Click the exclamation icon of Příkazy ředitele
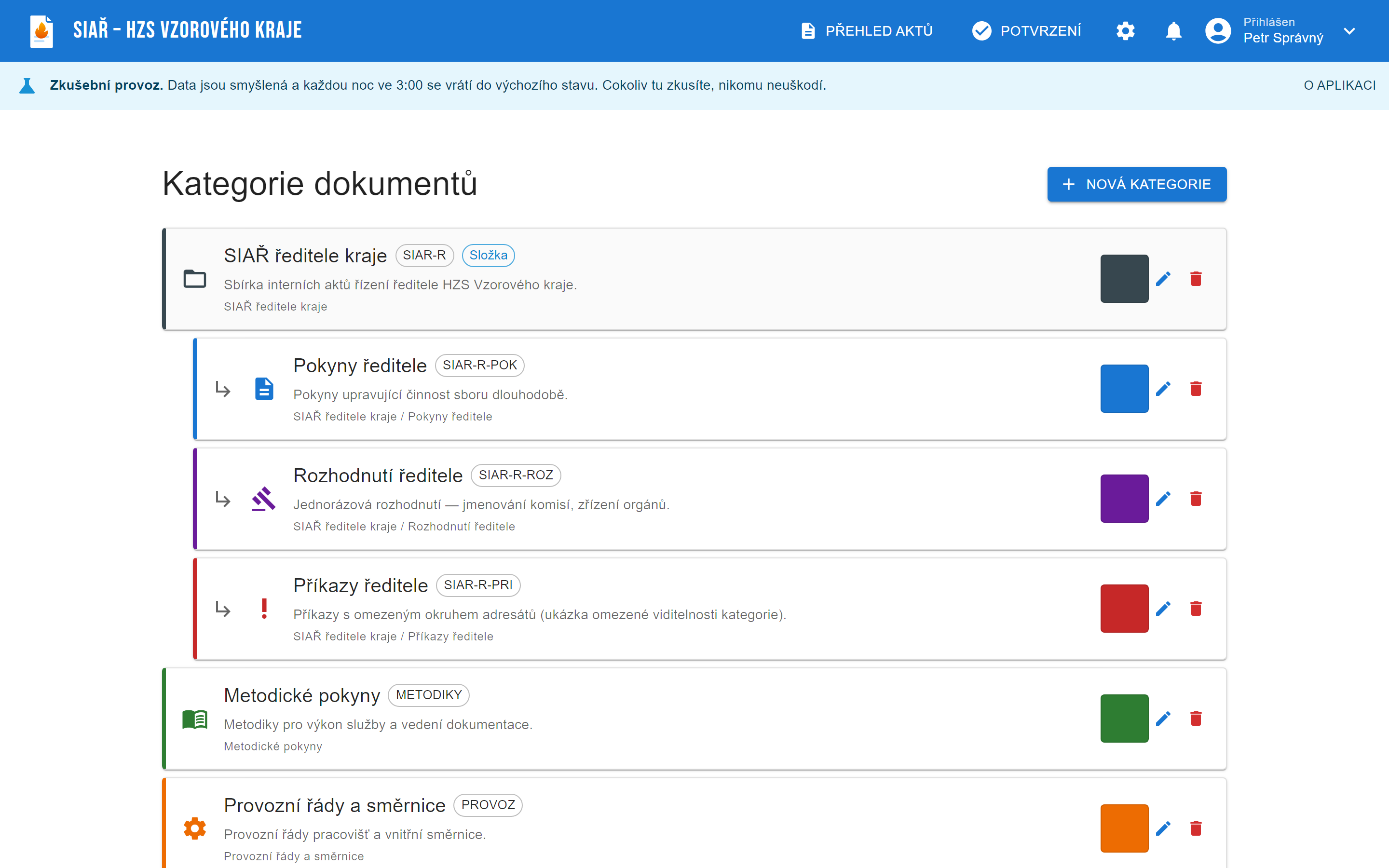The height and width of the screenshot is (868, 1389). coord(264,609)
